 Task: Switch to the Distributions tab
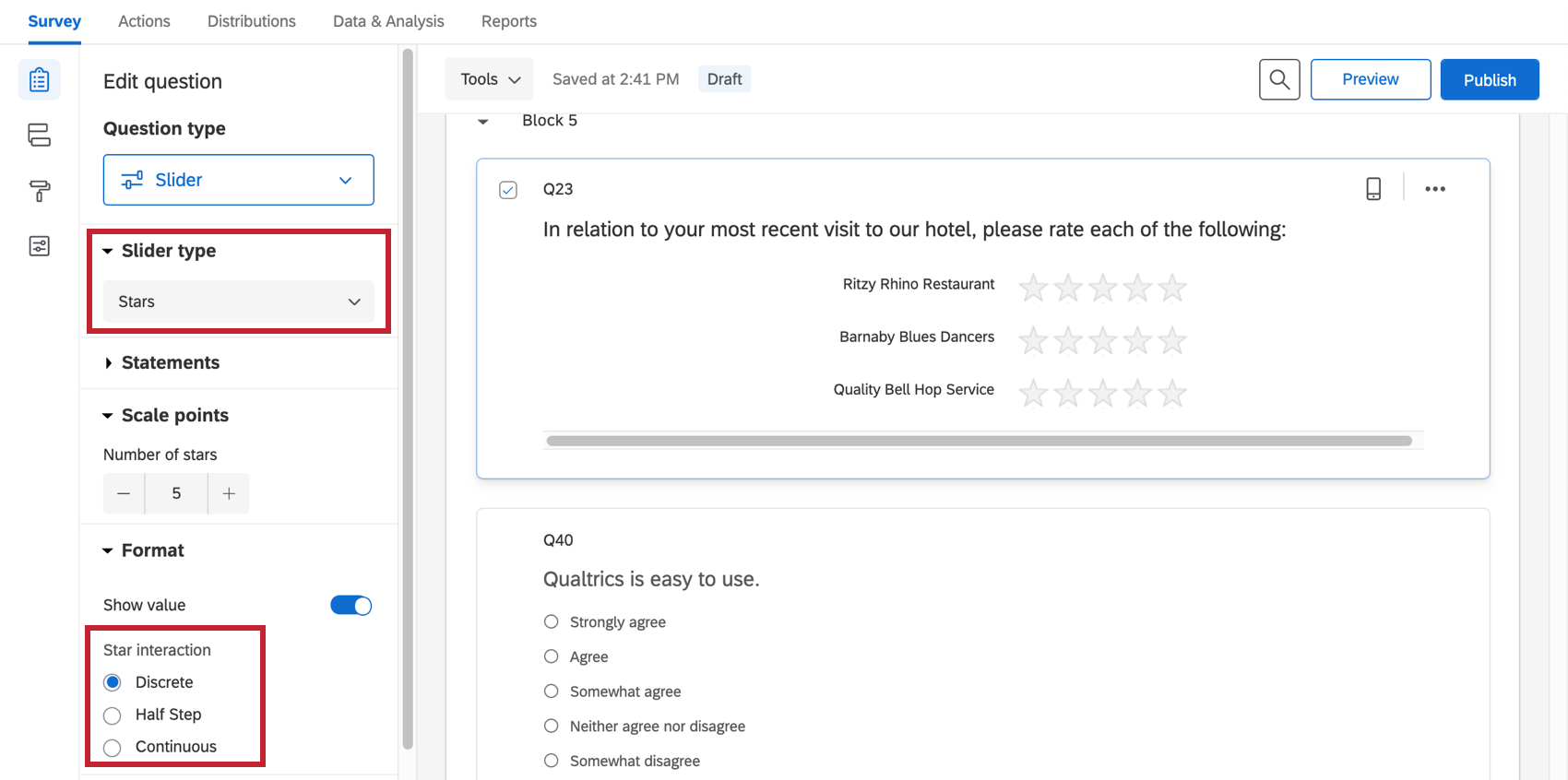[x=251, y=21]
